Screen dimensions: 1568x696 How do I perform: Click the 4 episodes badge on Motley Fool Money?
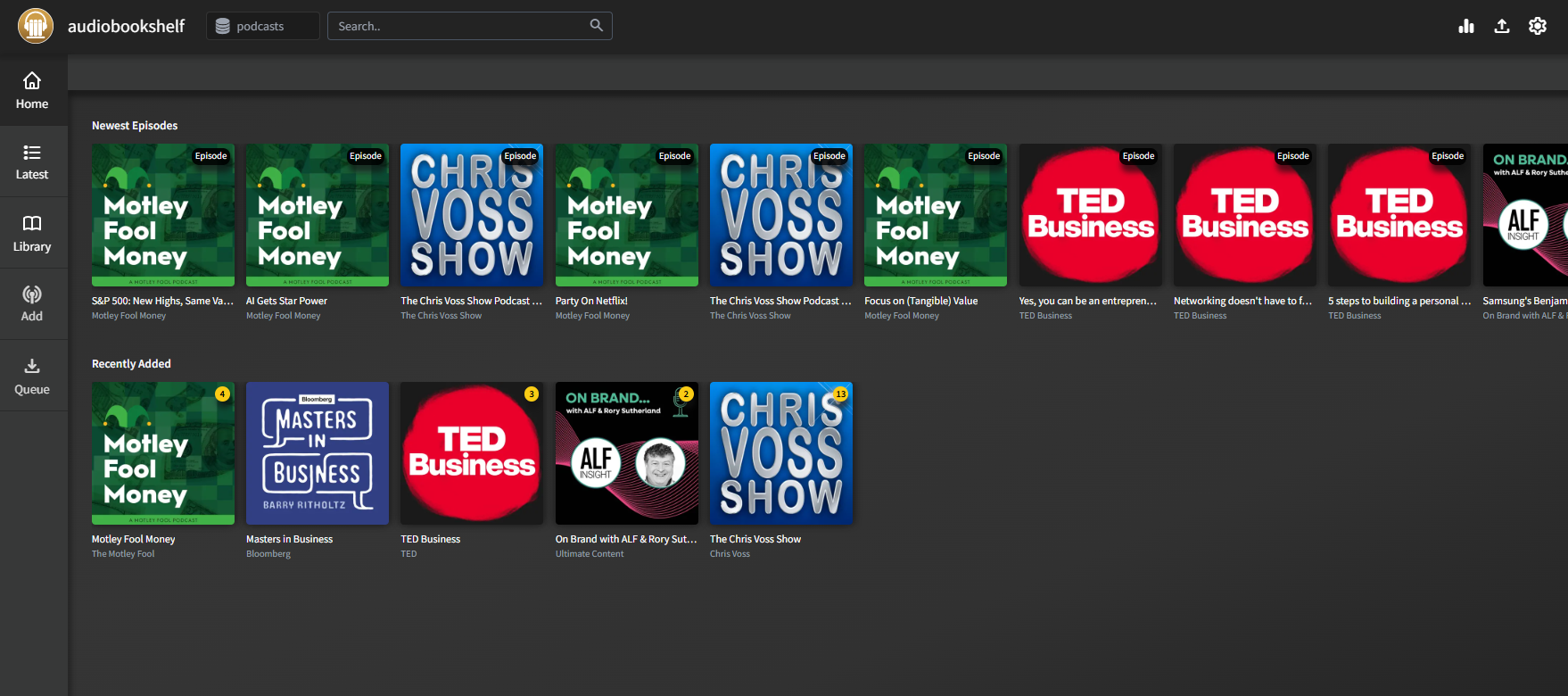click(223, 394)
